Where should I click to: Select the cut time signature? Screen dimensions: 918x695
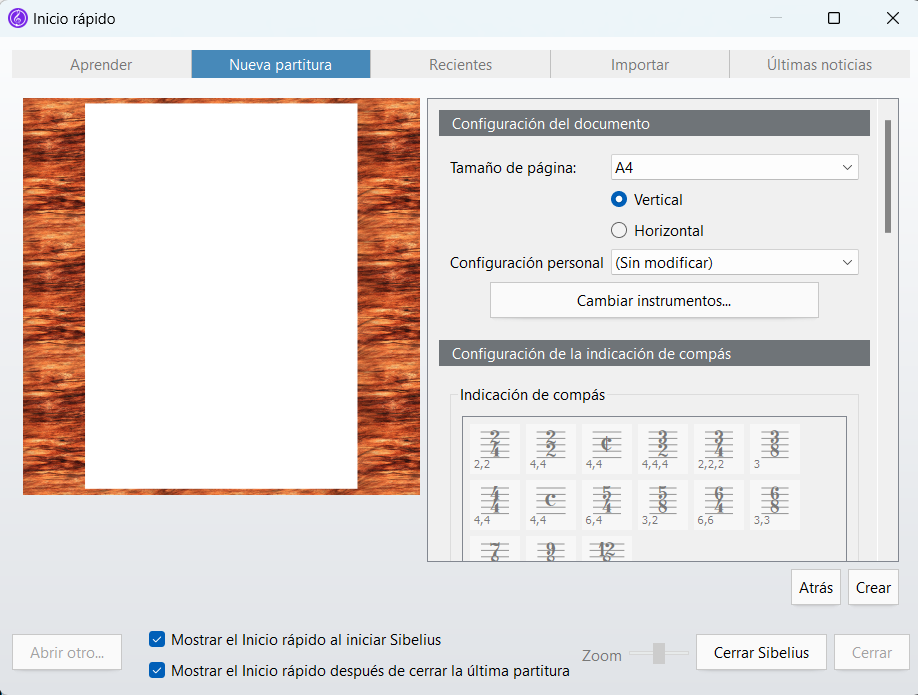pyautogui.click(x=606, y=448)
